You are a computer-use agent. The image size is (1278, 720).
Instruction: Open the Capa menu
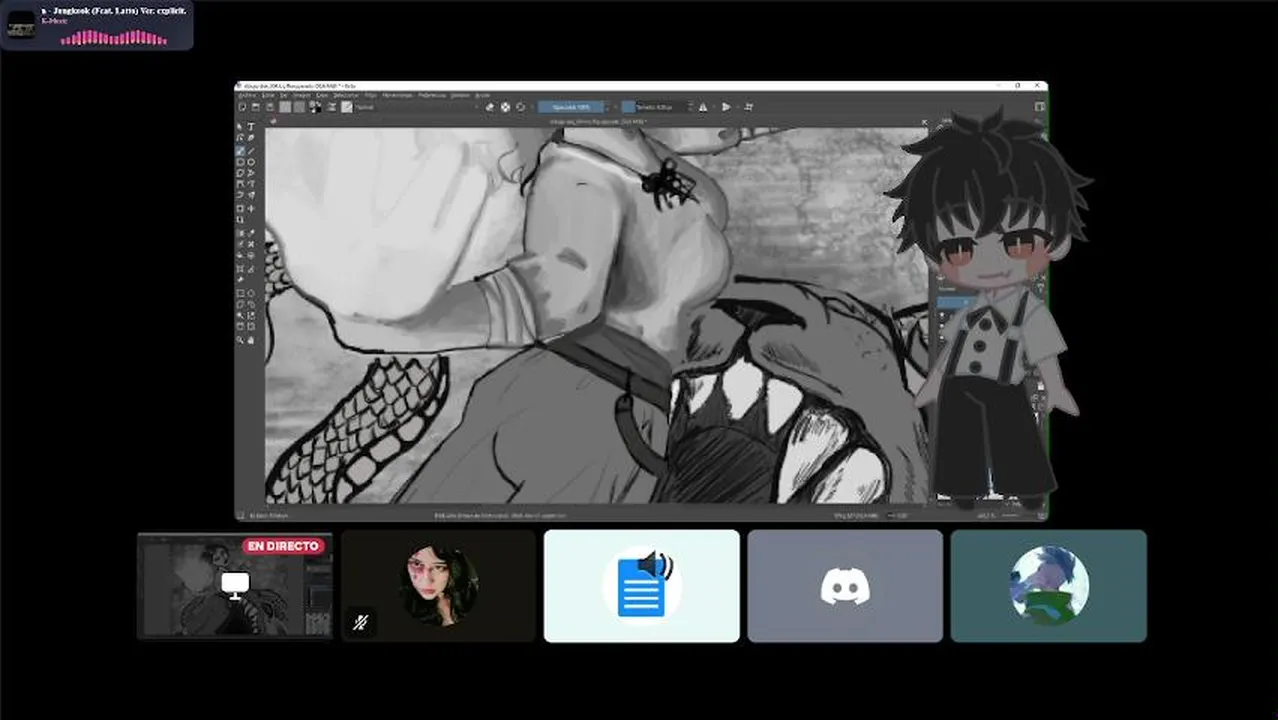point(324,95)
